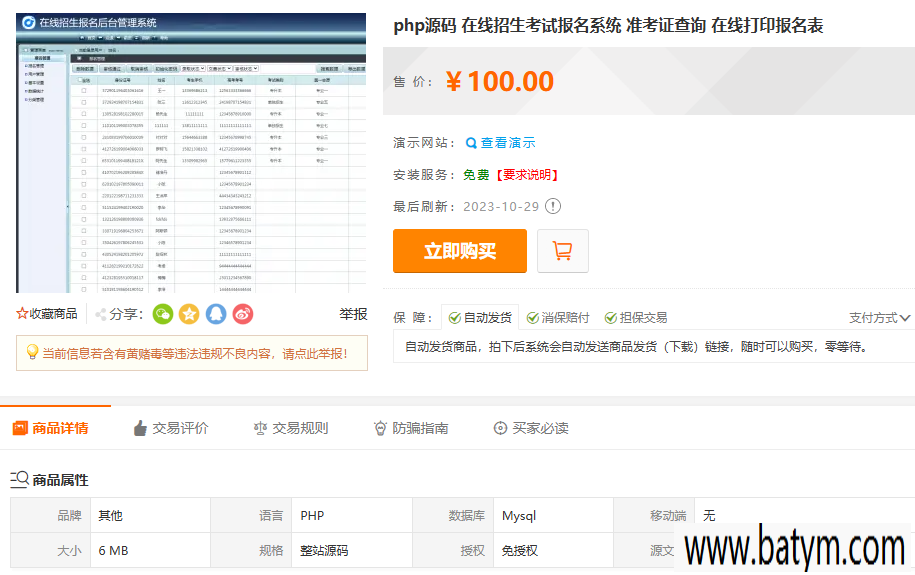Click info icon beside refresh date

[553, 207]
